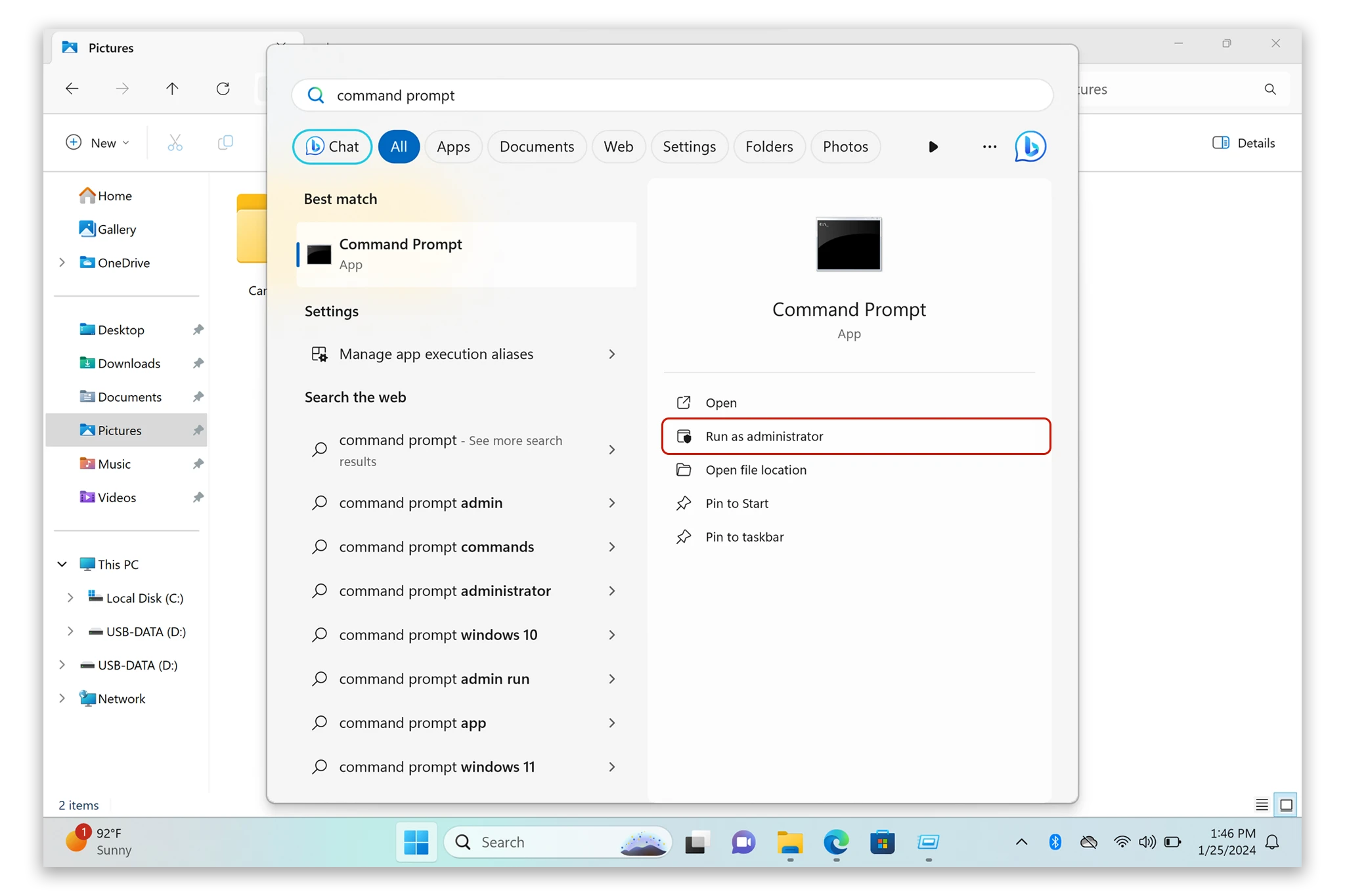
Task: Select the Downloads folder in sidebar
Action: (127, 363)
